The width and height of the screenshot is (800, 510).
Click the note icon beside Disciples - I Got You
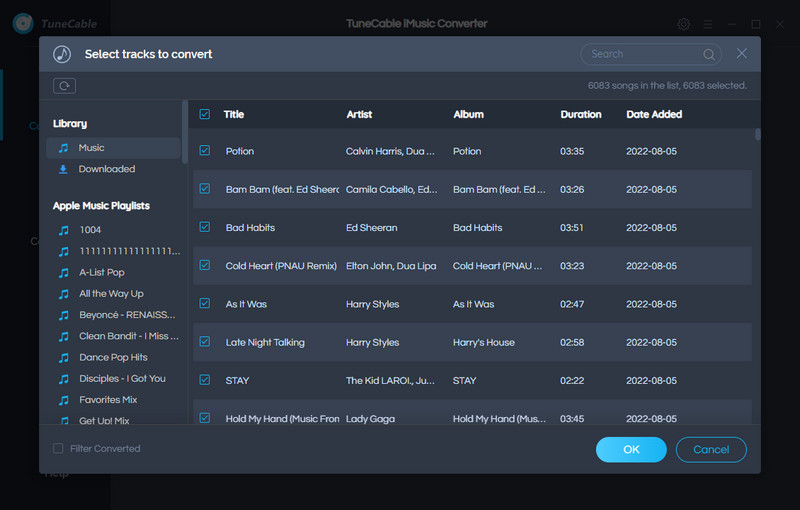click(x=64, y=378)
